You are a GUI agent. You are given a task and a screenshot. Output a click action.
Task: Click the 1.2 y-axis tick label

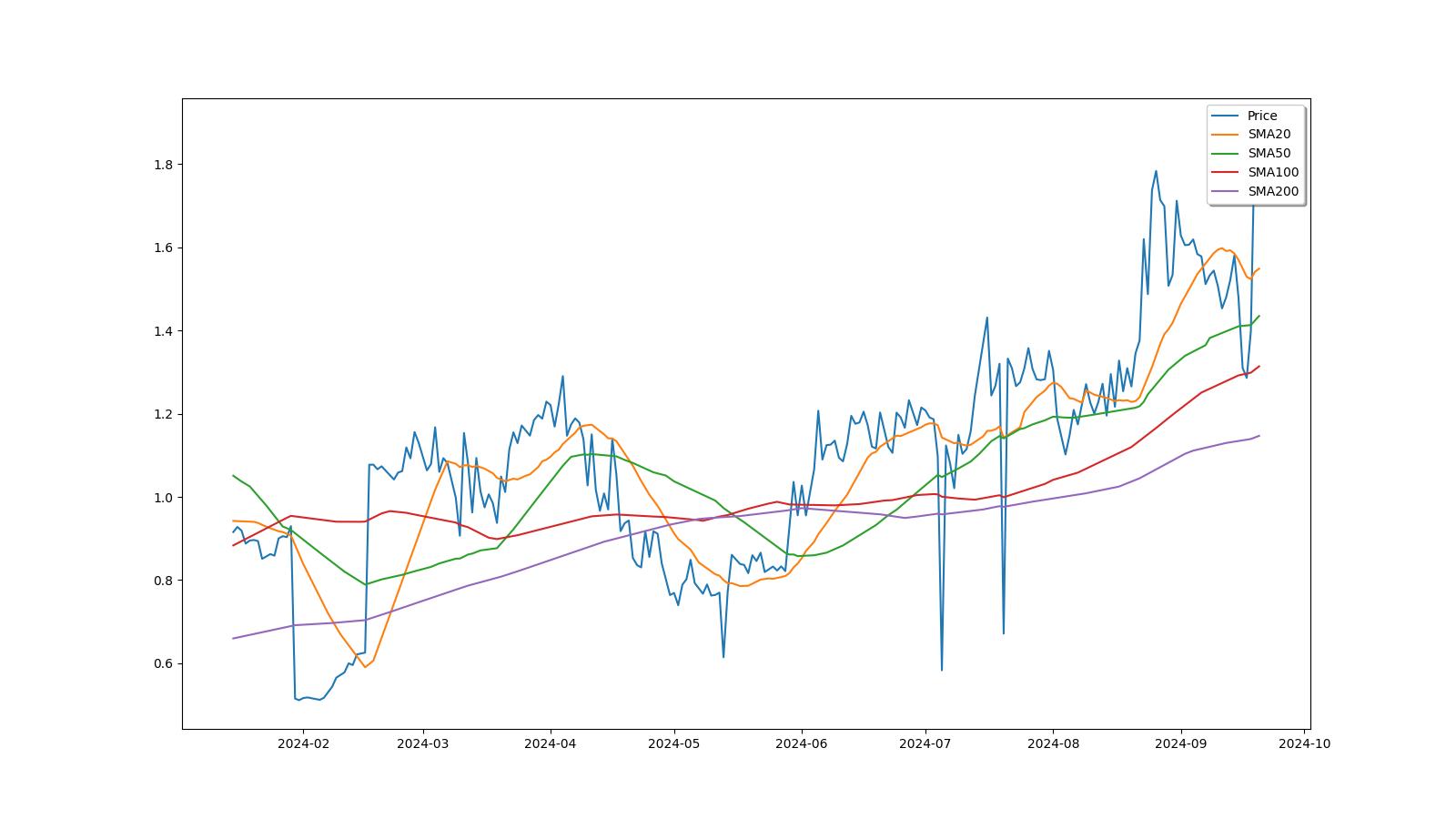[164, 414]
